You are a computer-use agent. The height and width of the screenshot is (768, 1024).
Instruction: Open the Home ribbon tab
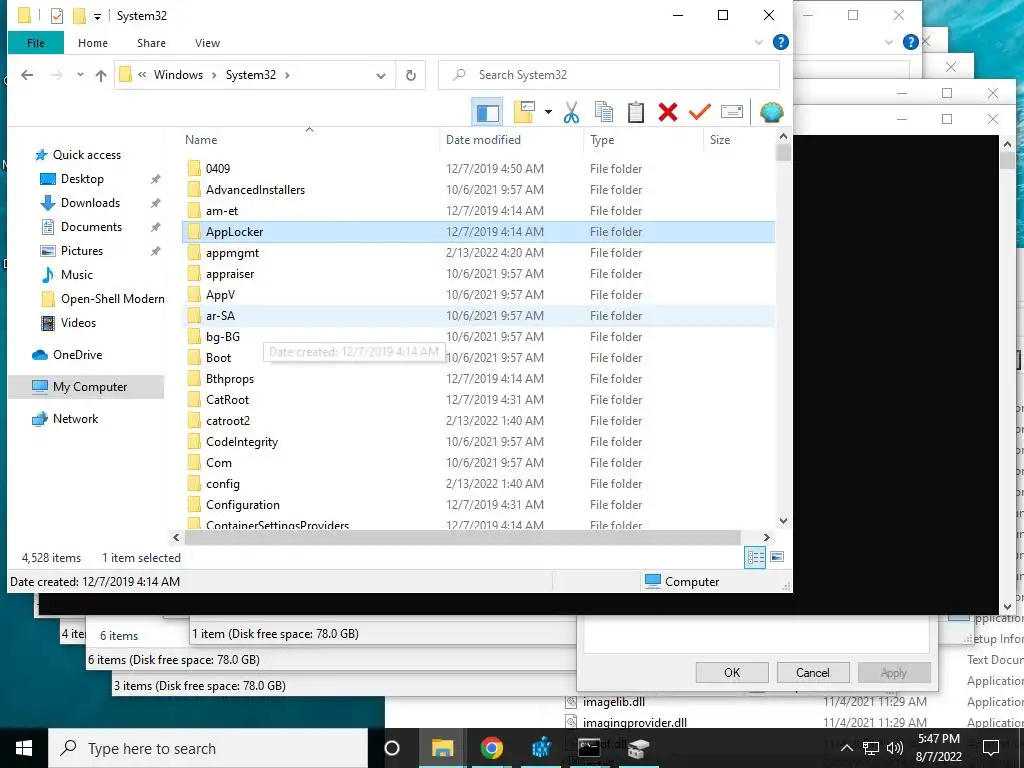(x=93, y=43)
